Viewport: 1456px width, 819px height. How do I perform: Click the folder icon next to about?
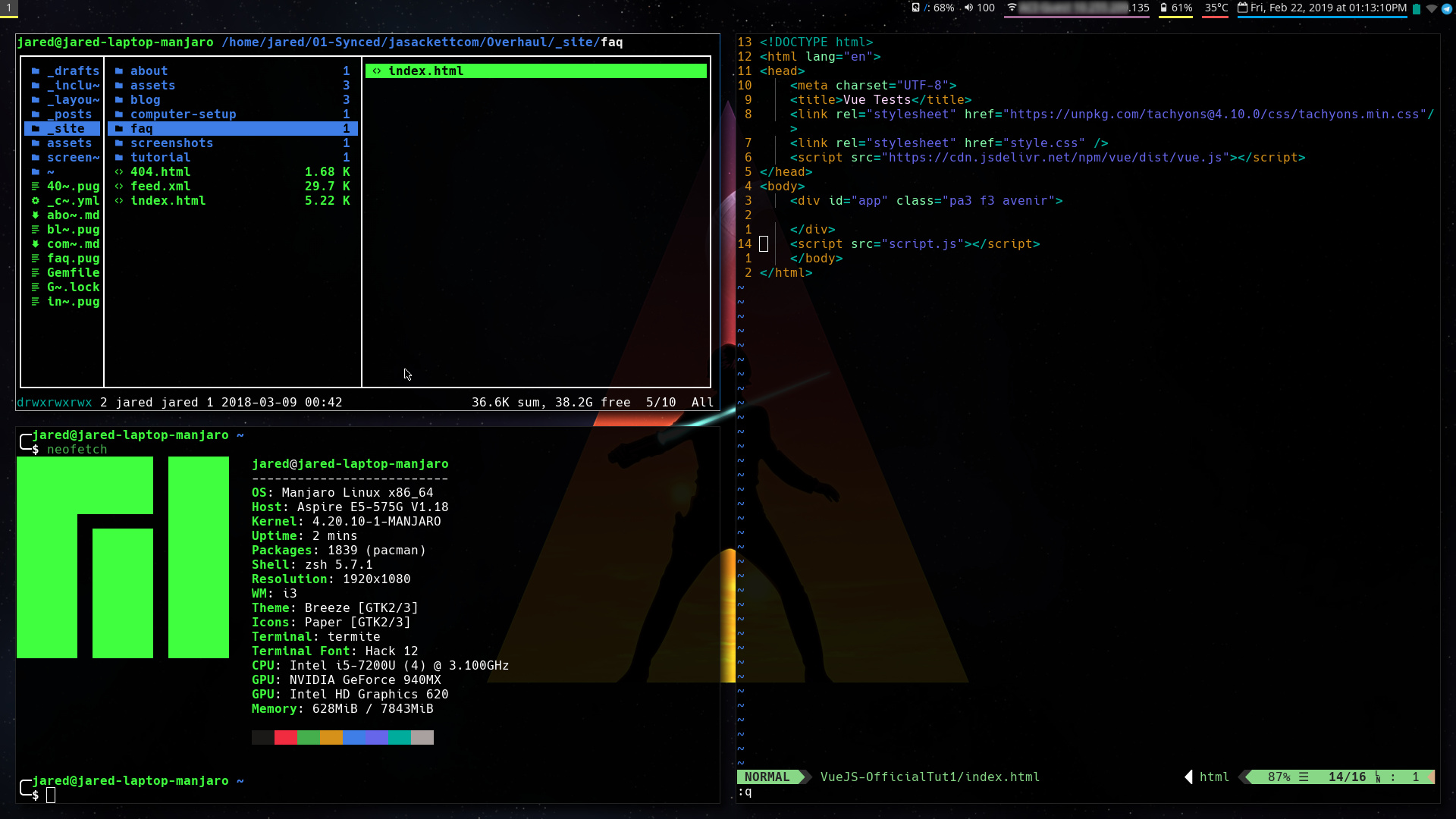point(119,71)
